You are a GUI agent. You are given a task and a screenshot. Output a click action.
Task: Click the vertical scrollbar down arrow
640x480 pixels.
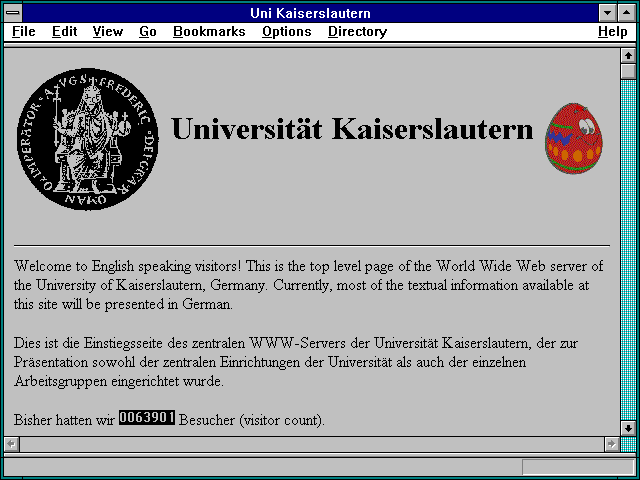[x=628, y=428]
